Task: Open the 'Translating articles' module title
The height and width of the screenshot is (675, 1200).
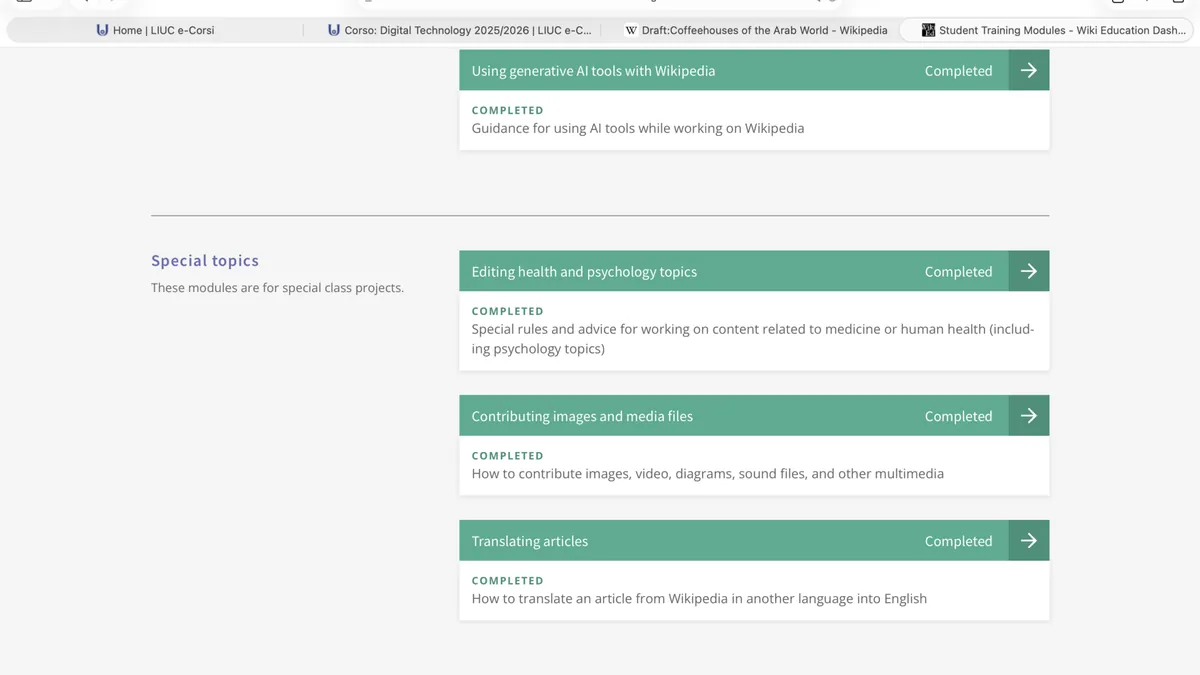Action: 530,542
